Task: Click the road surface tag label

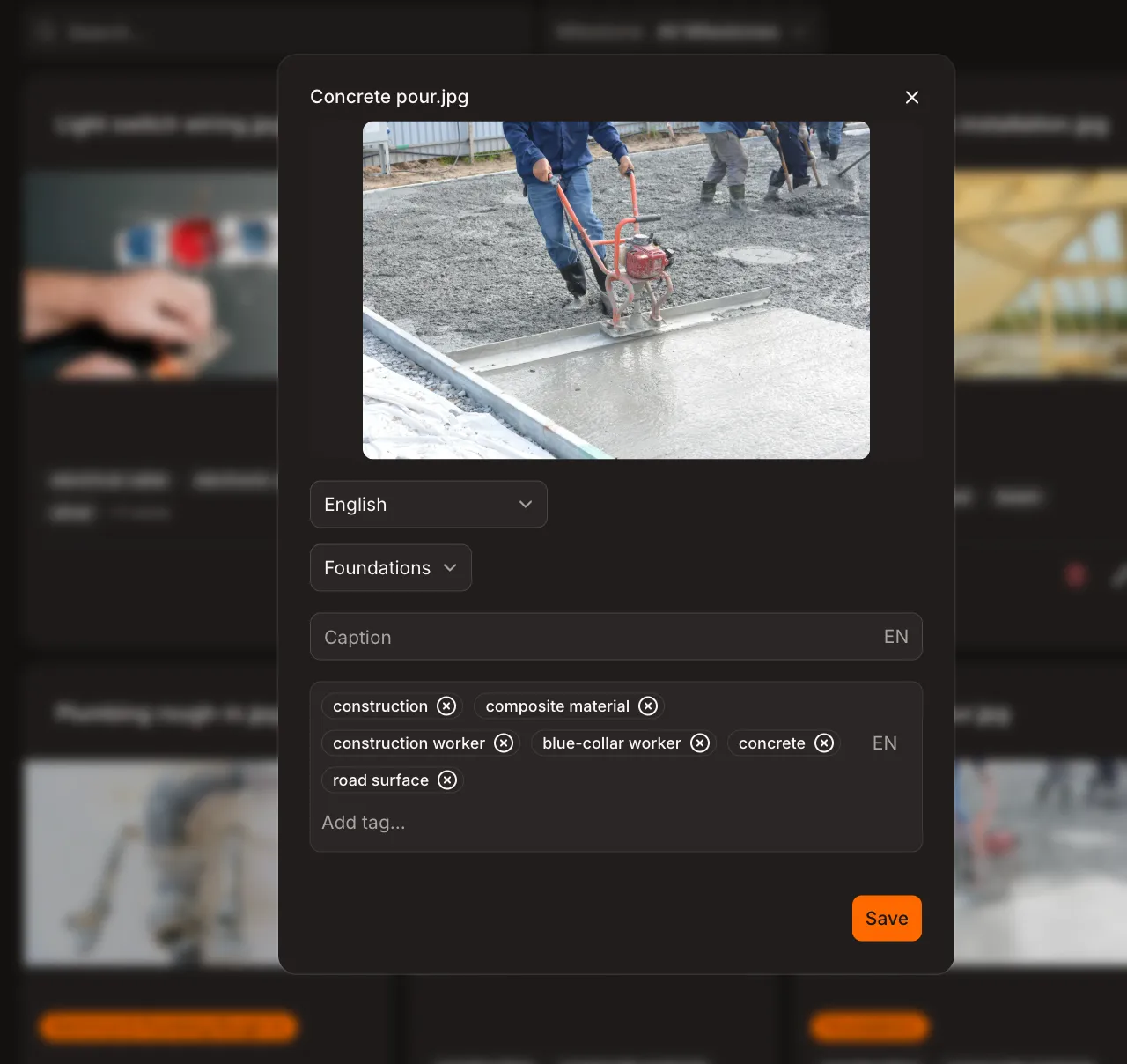Action: point(380,780)
